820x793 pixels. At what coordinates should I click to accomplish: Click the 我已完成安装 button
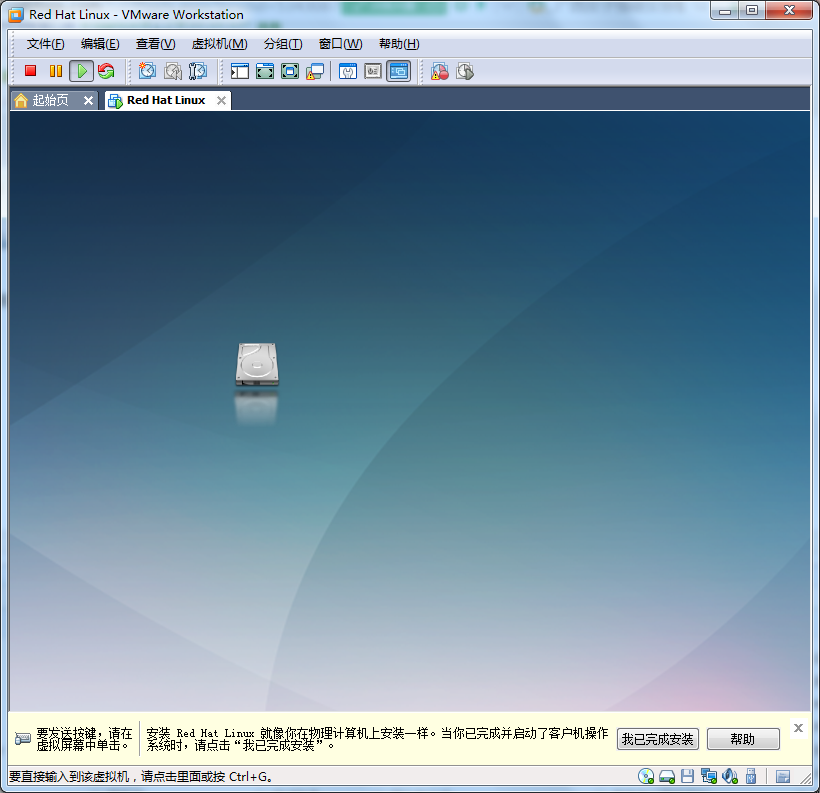pyautogui.click(x=657, y=739)
